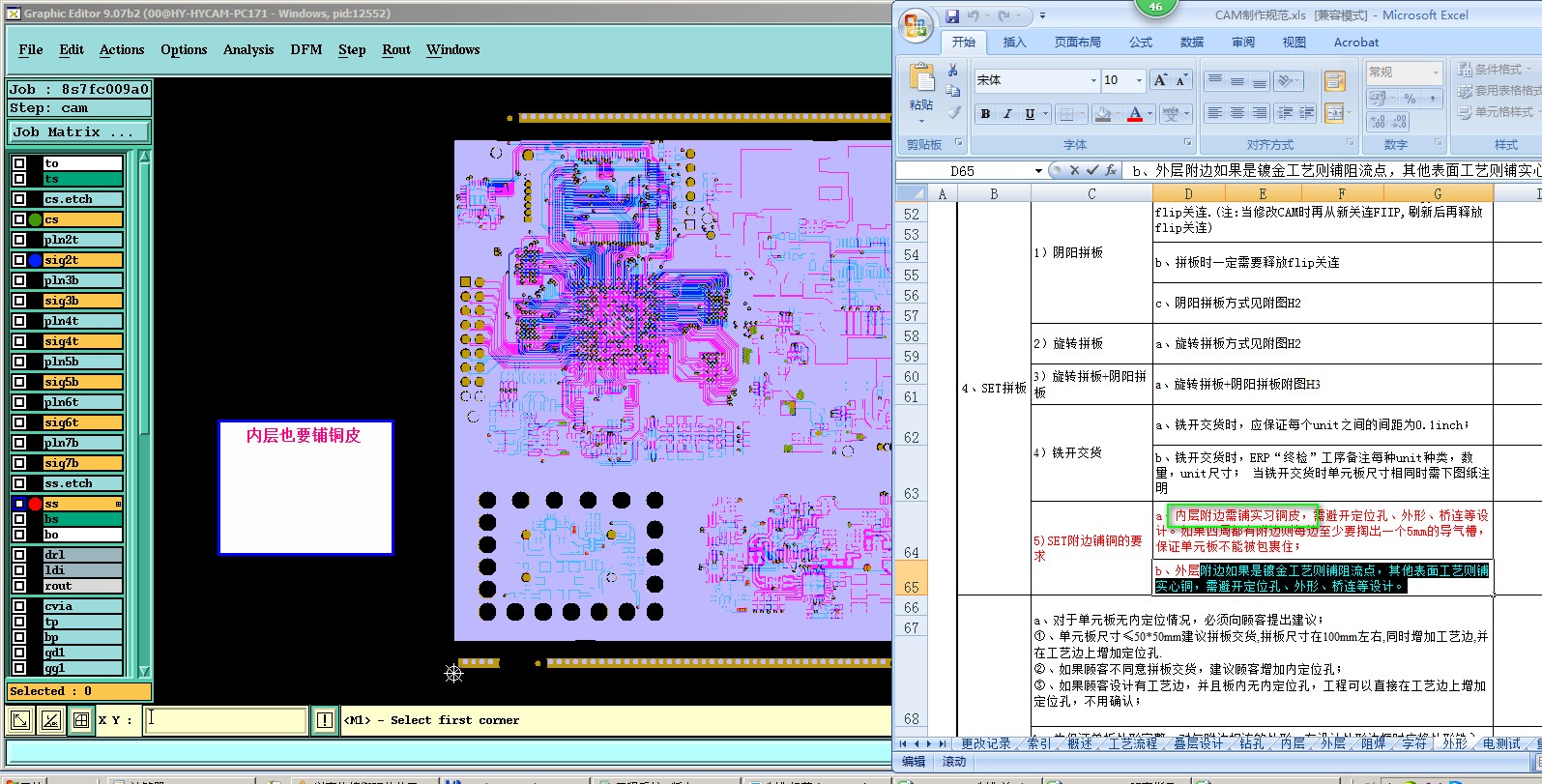Image resolution: width=1542 pixels, height=784 pixels.
Task: Apply red font color in Excel
Action: pyautogui.click(x=1135, y=114)
